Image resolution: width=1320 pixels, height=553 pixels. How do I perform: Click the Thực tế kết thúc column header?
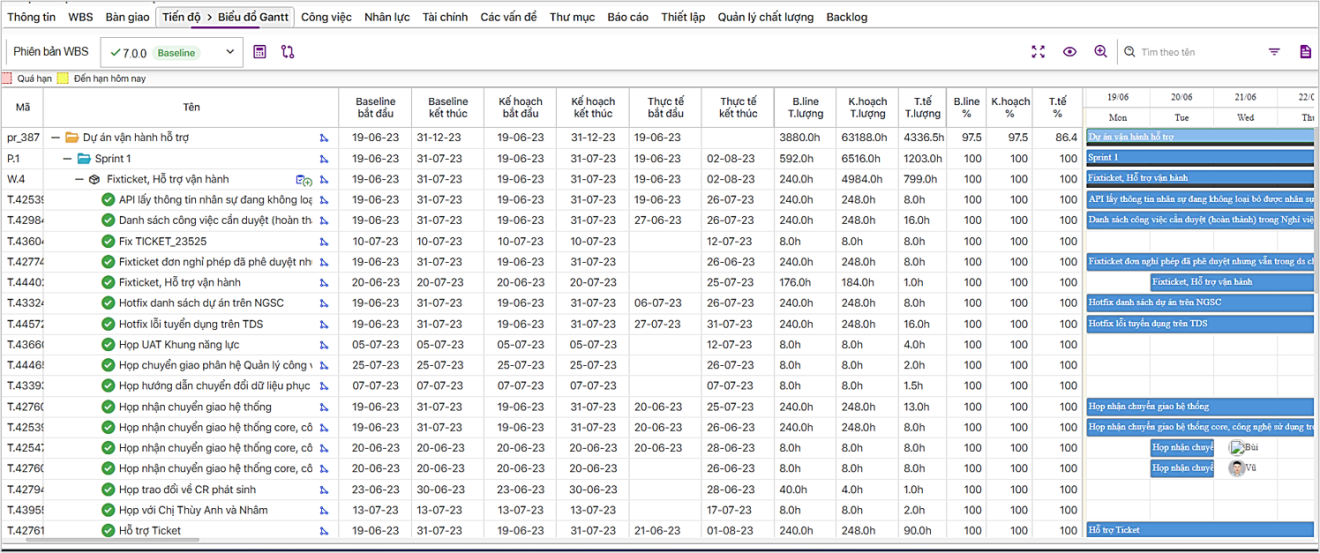click(738, 107)
